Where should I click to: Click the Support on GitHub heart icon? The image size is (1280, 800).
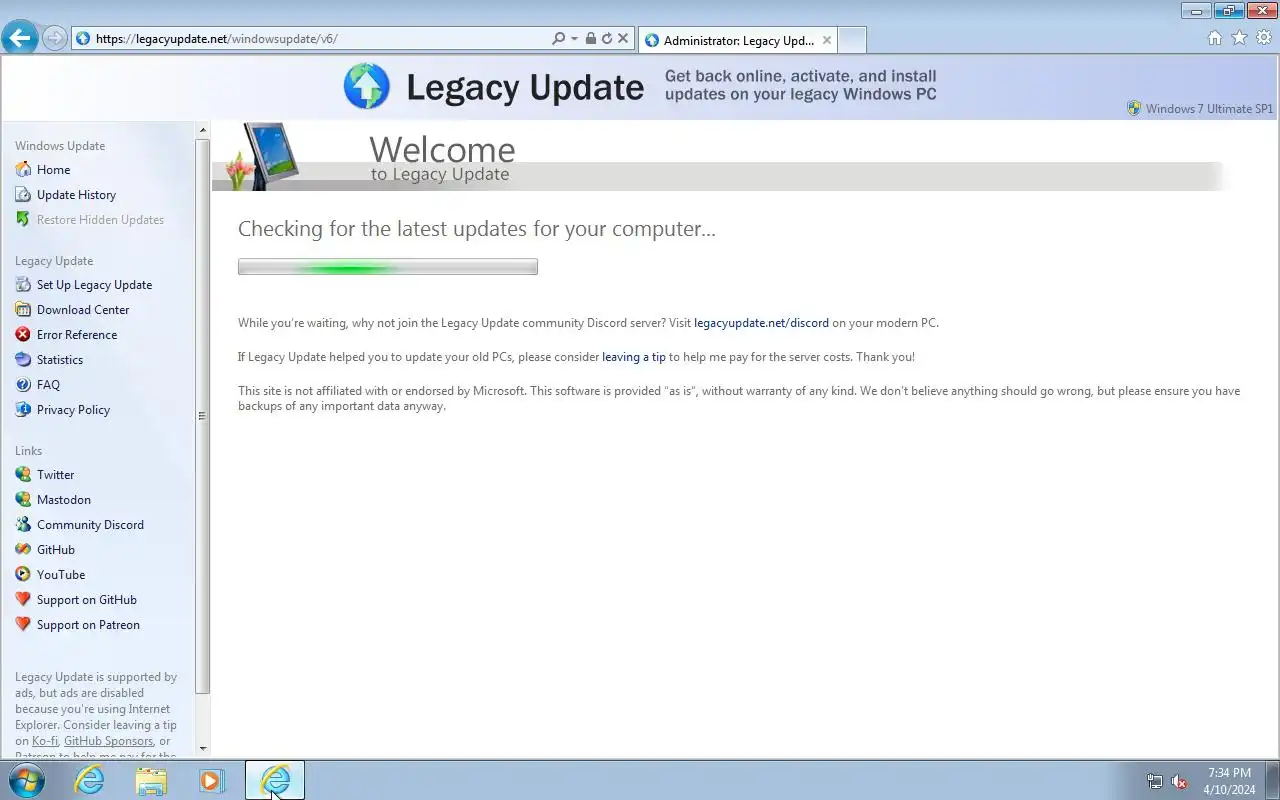(23, 599)
